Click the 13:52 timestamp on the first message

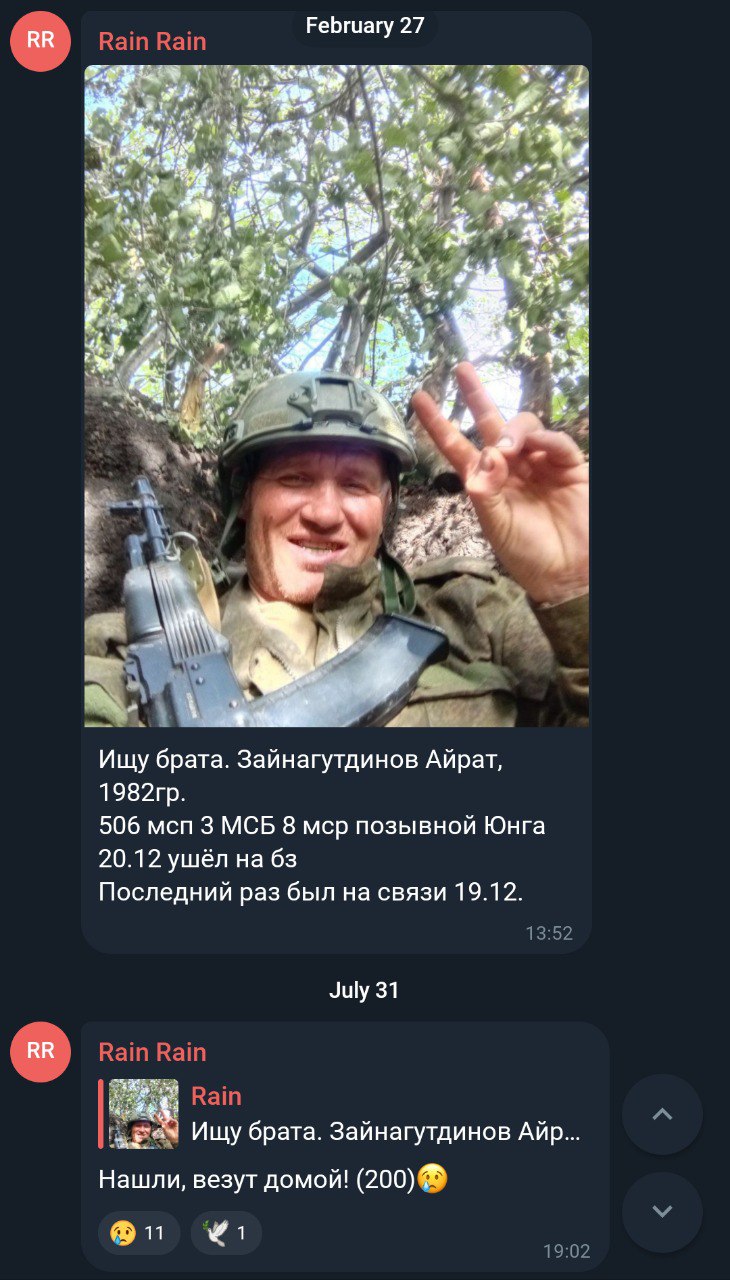click(549, 933)
